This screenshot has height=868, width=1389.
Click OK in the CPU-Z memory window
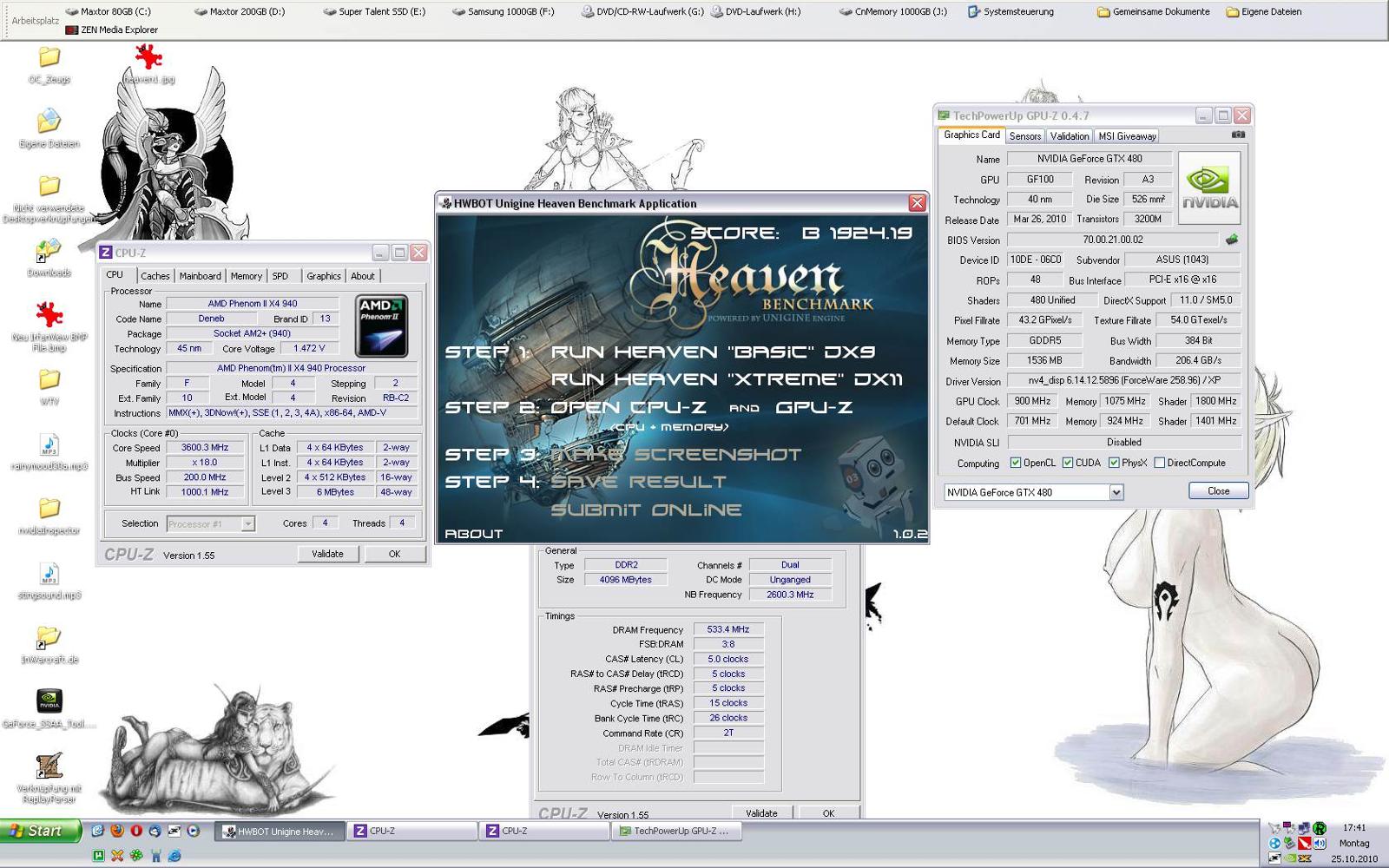click(x=828, y=813)
